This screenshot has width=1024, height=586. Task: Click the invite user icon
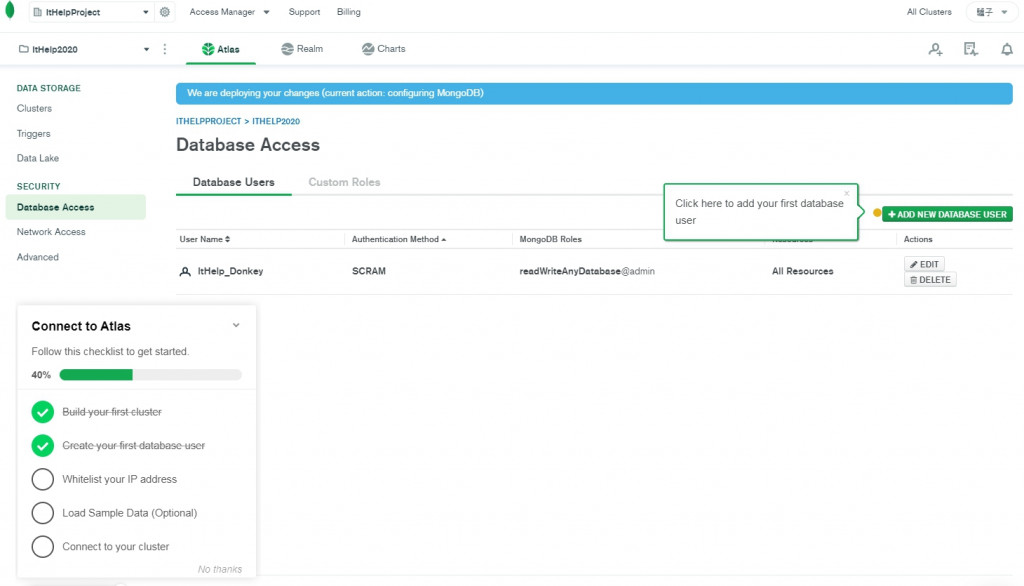(935, 49)
